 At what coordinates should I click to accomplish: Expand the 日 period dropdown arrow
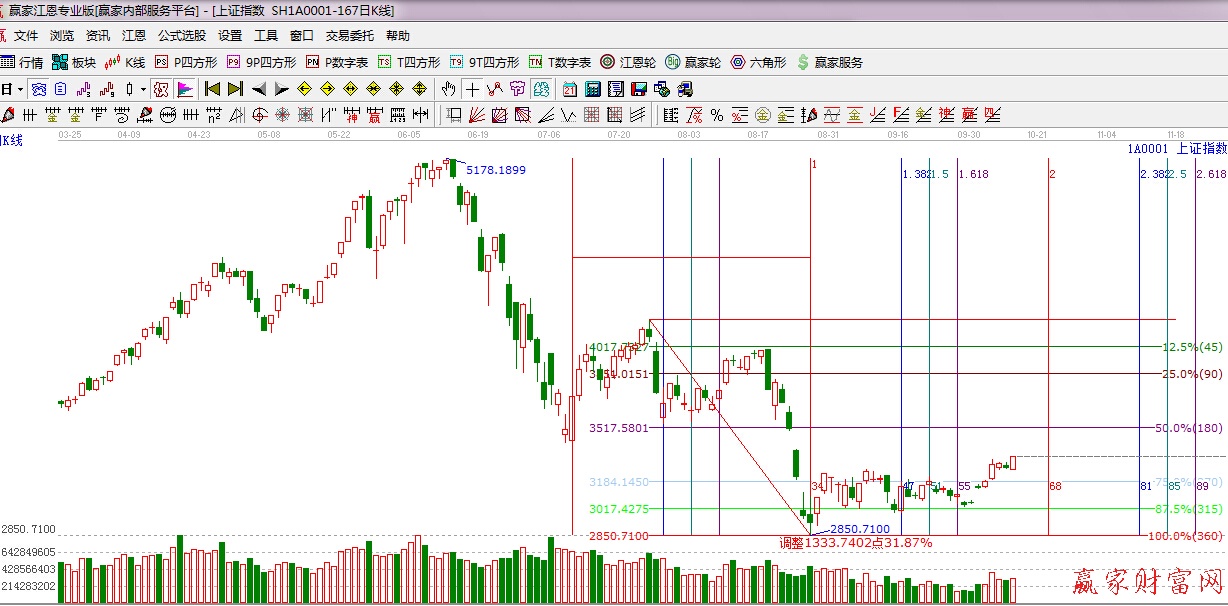coord(18,89)
